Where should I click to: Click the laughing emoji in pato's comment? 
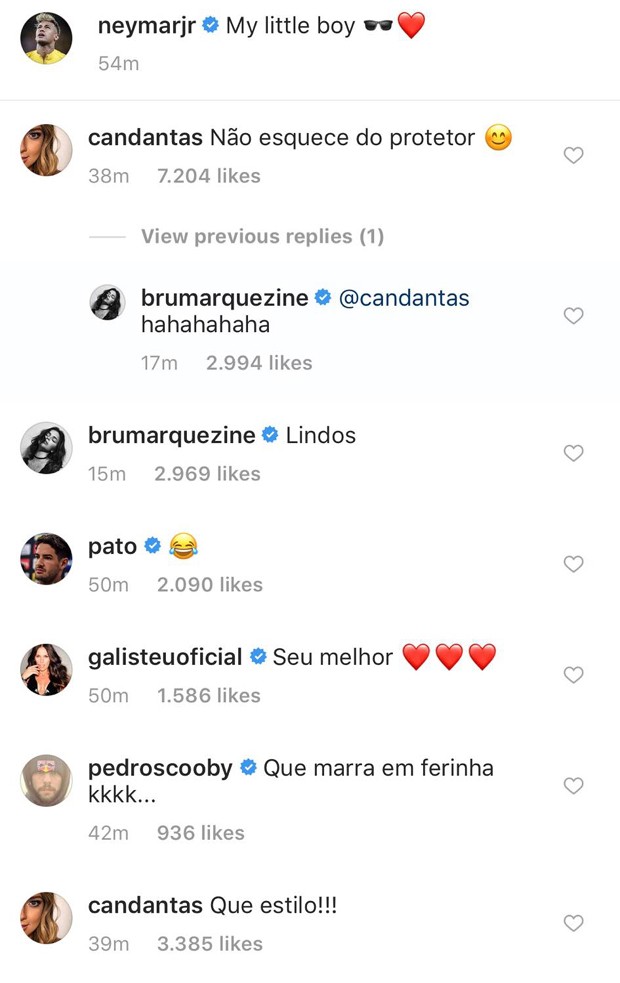183,546
